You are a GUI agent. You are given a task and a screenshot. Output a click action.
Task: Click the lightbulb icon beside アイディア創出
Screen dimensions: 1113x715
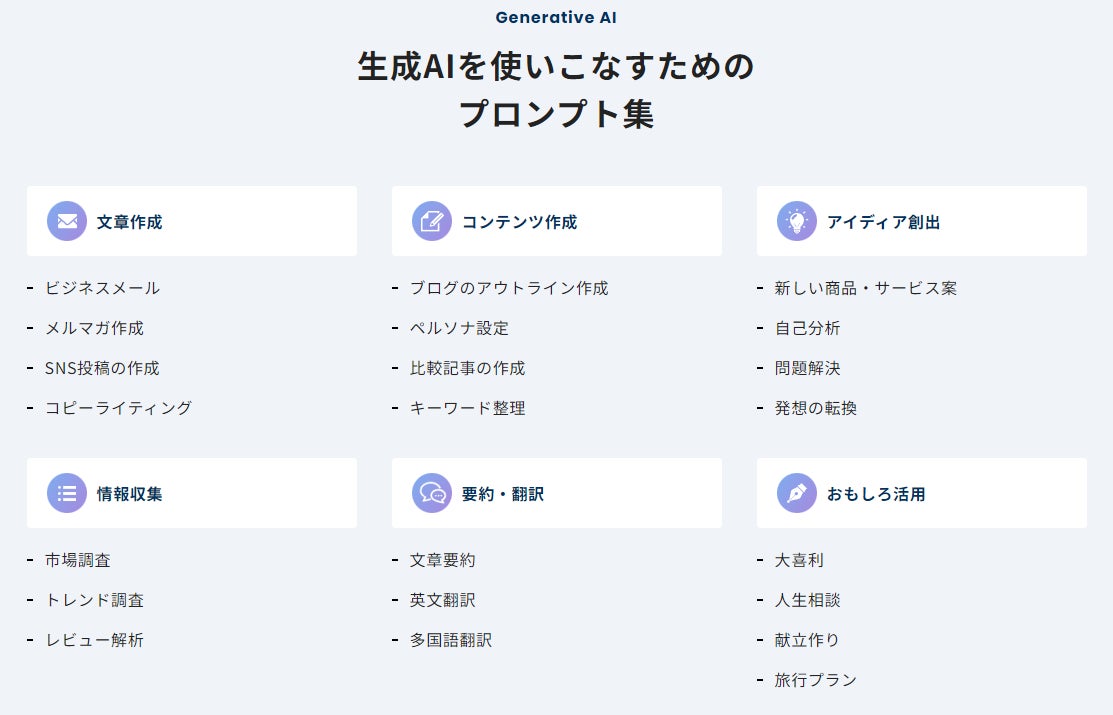pos(797,221)
